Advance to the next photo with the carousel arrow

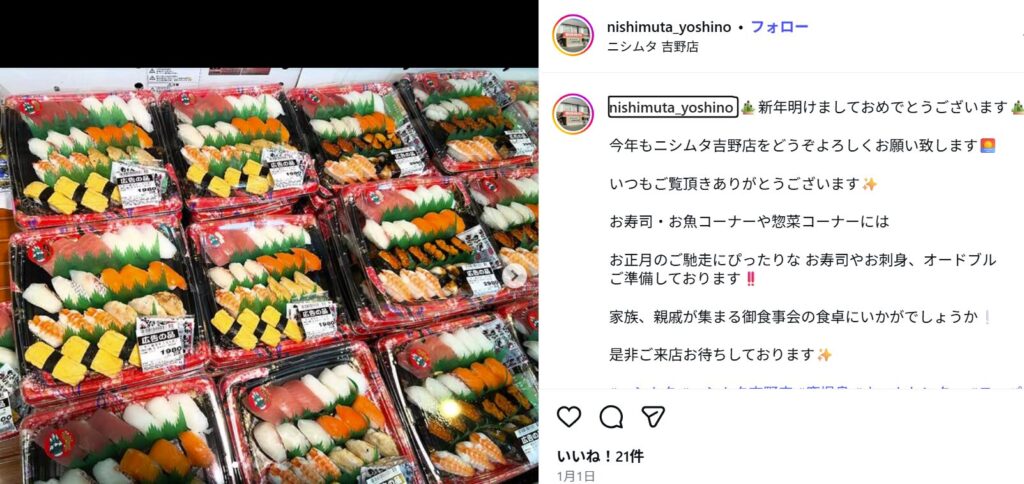pos(513,276)
